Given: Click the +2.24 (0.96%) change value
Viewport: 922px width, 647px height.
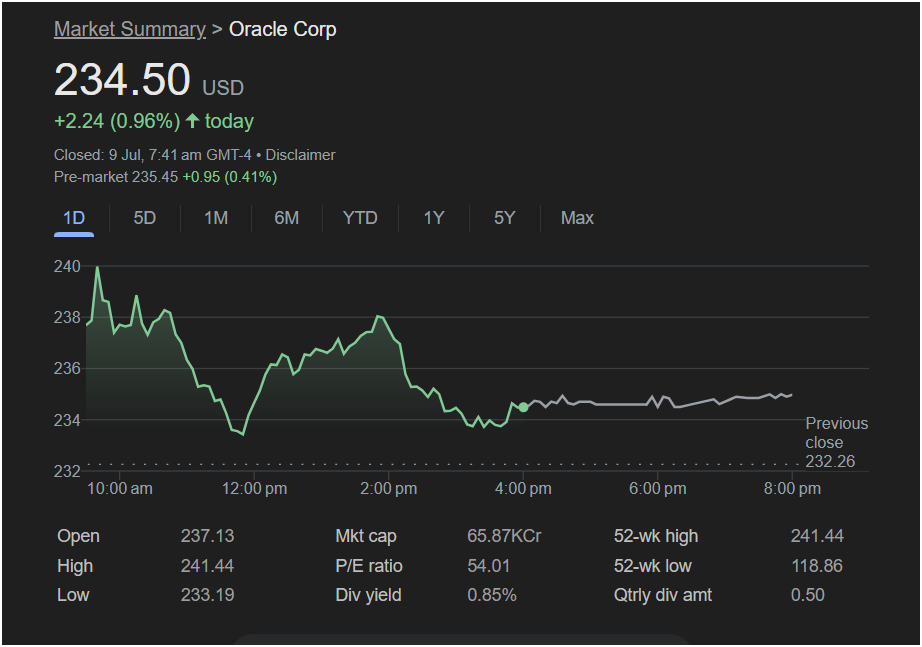Looking at the screenshot, I should point(117,121).
